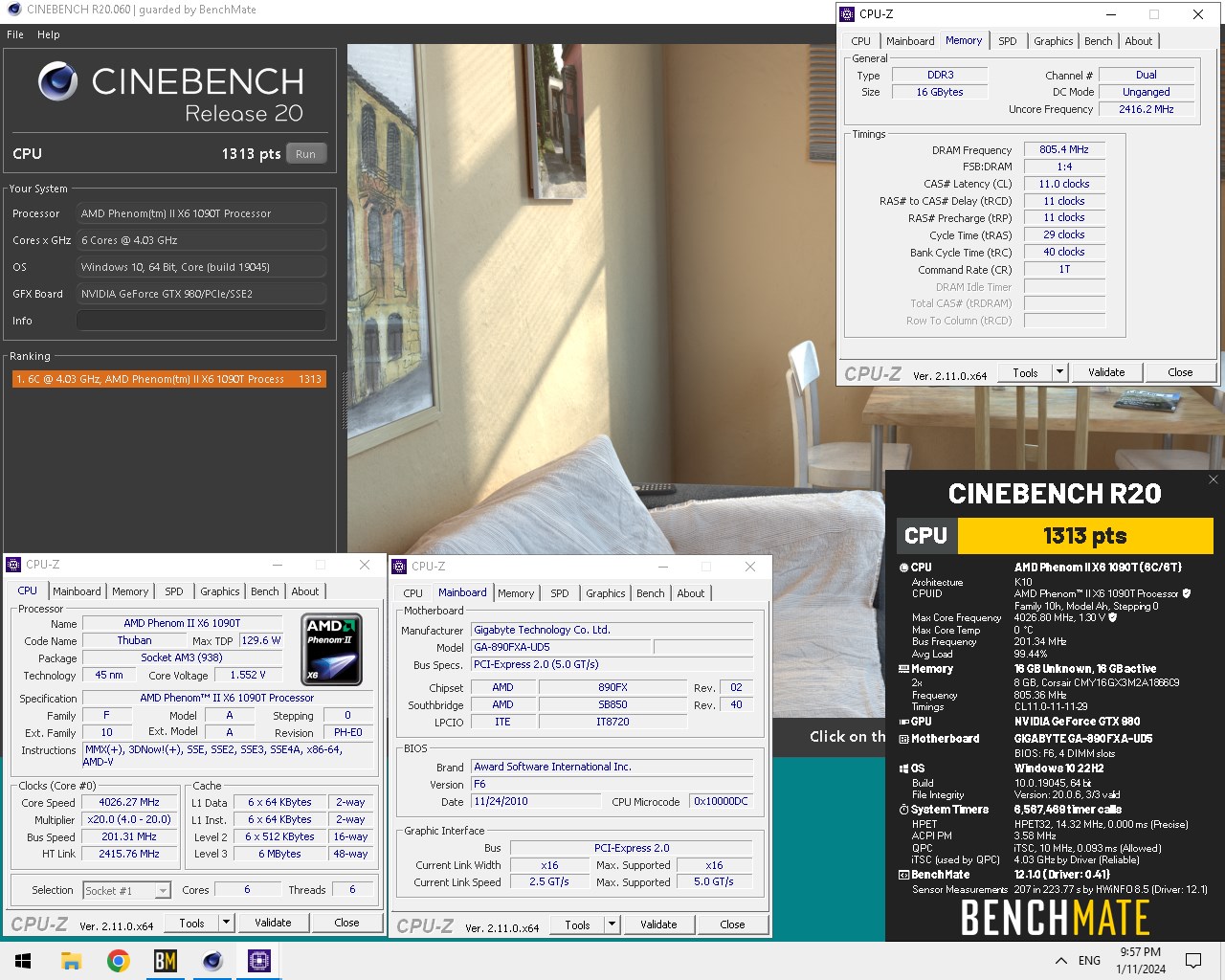
Task: Click the BenchMate OS section icon
Action: coord(904,768)
